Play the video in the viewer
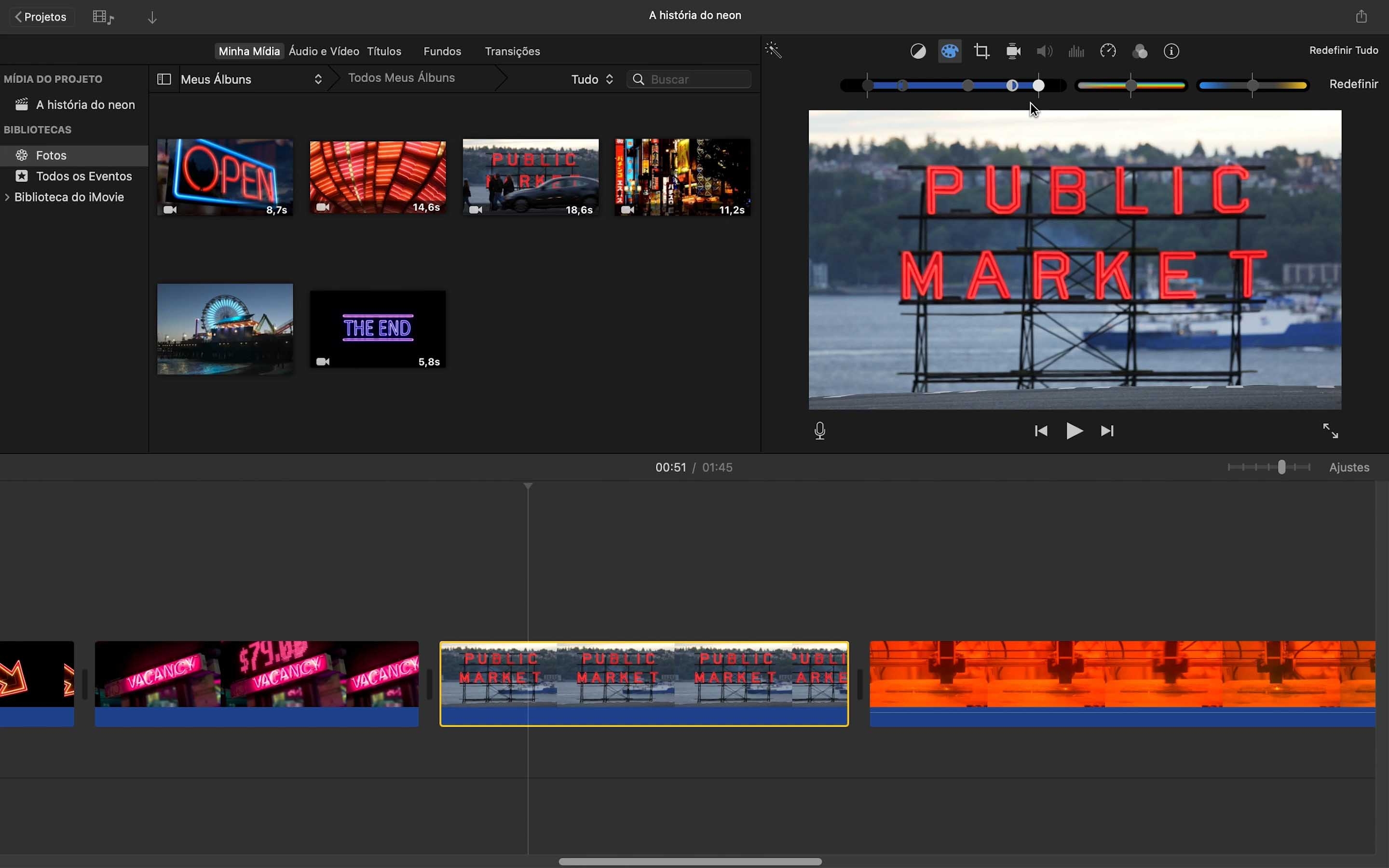Image resolution: width=1389 pixels, height=868 pixels. (x=1074, y=431)
